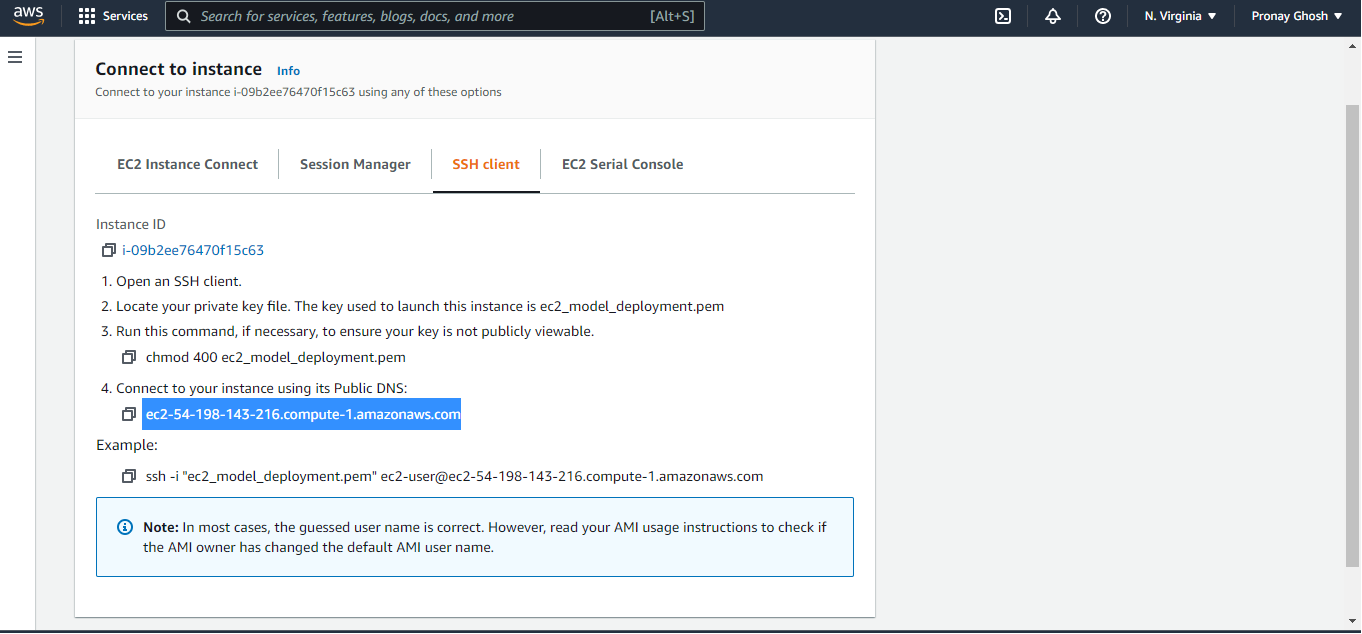1362x634 pixels.
Task: Open AWS CloudShell from the top bar
Action: coord(1003,15)
